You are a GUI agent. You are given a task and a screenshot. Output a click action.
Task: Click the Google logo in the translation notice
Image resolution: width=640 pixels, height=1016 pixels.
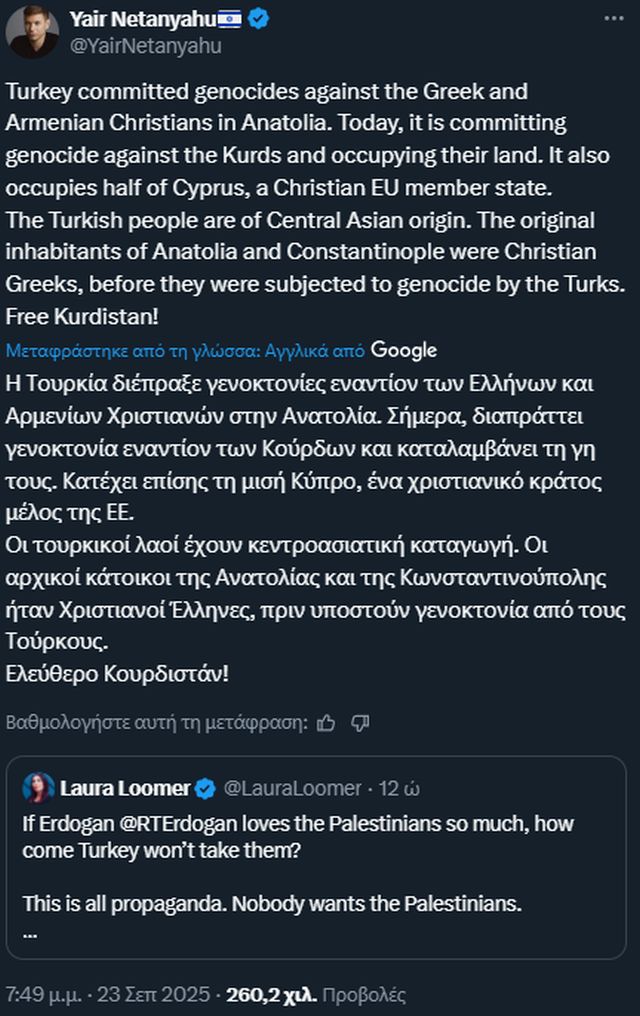(404, 350)
